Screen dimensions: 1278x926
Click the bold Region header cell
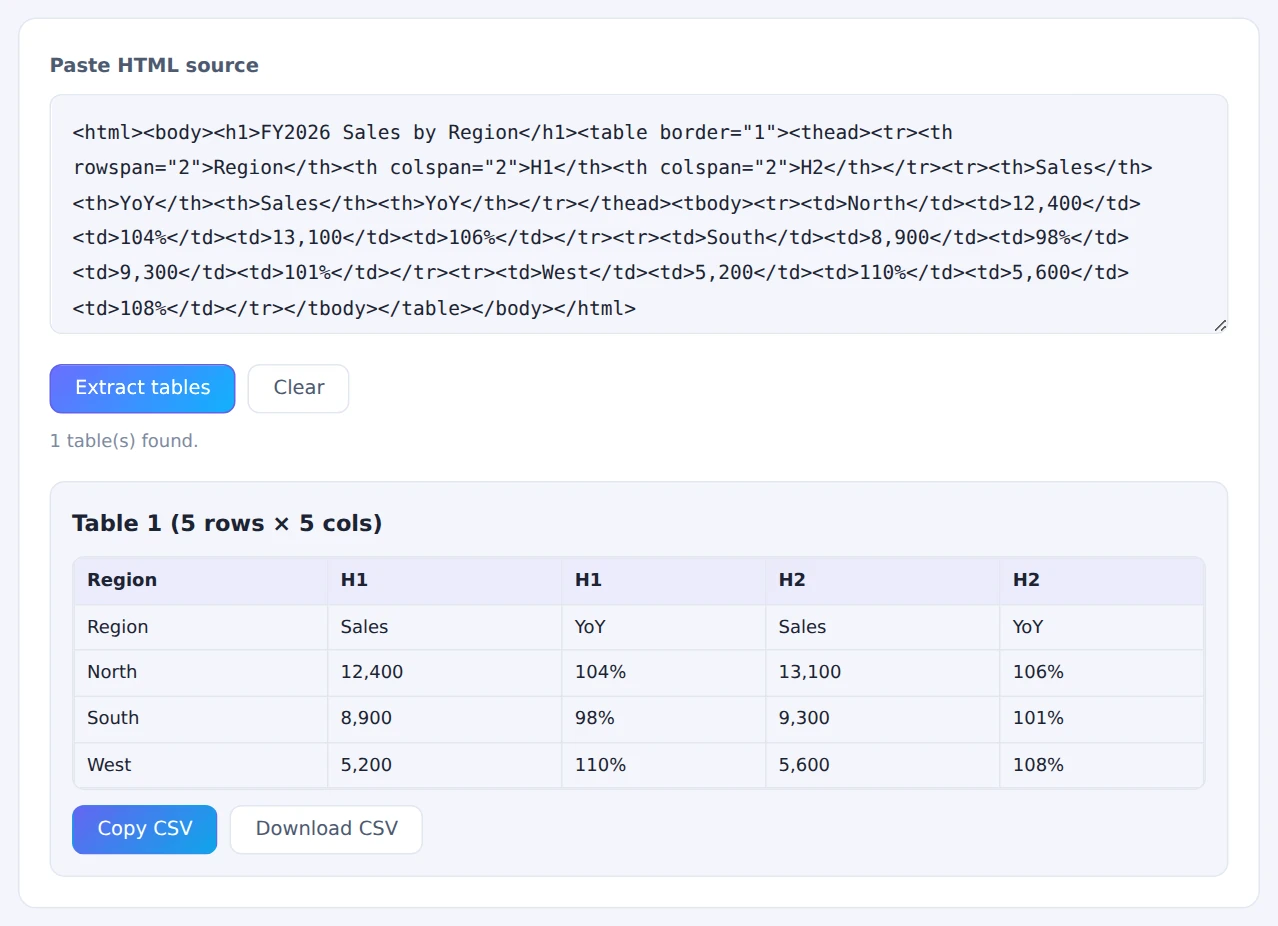200,580
